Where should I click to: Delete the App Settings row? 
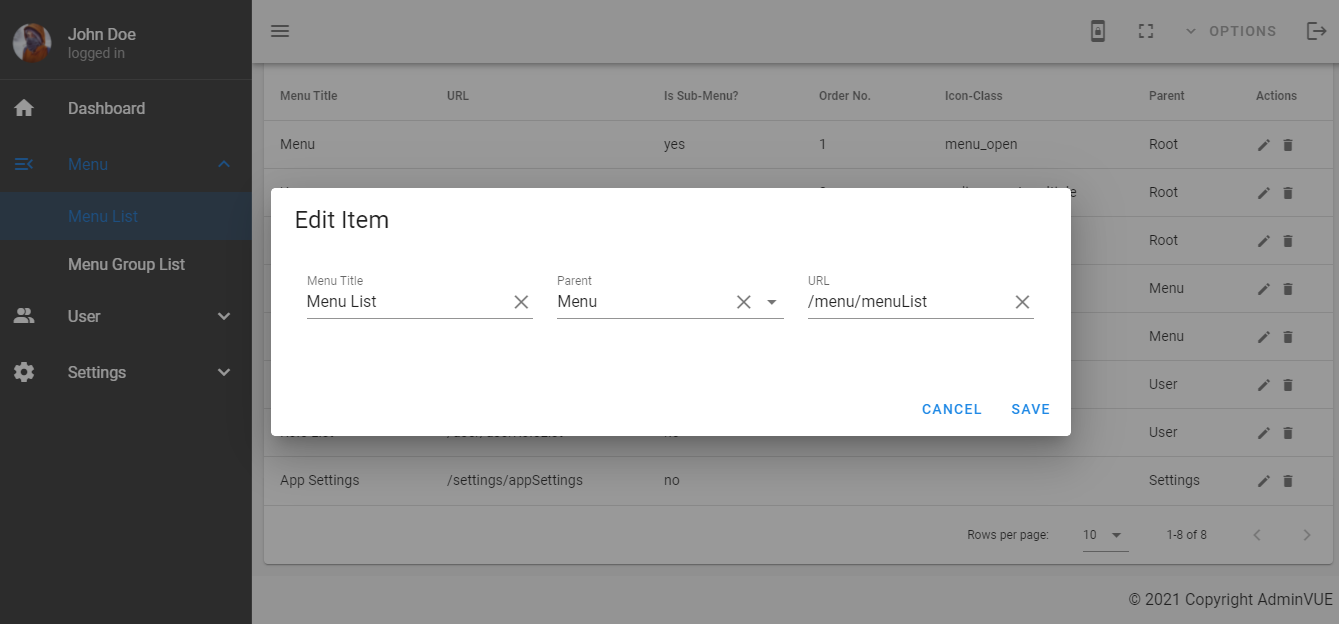coord(1288,481)
